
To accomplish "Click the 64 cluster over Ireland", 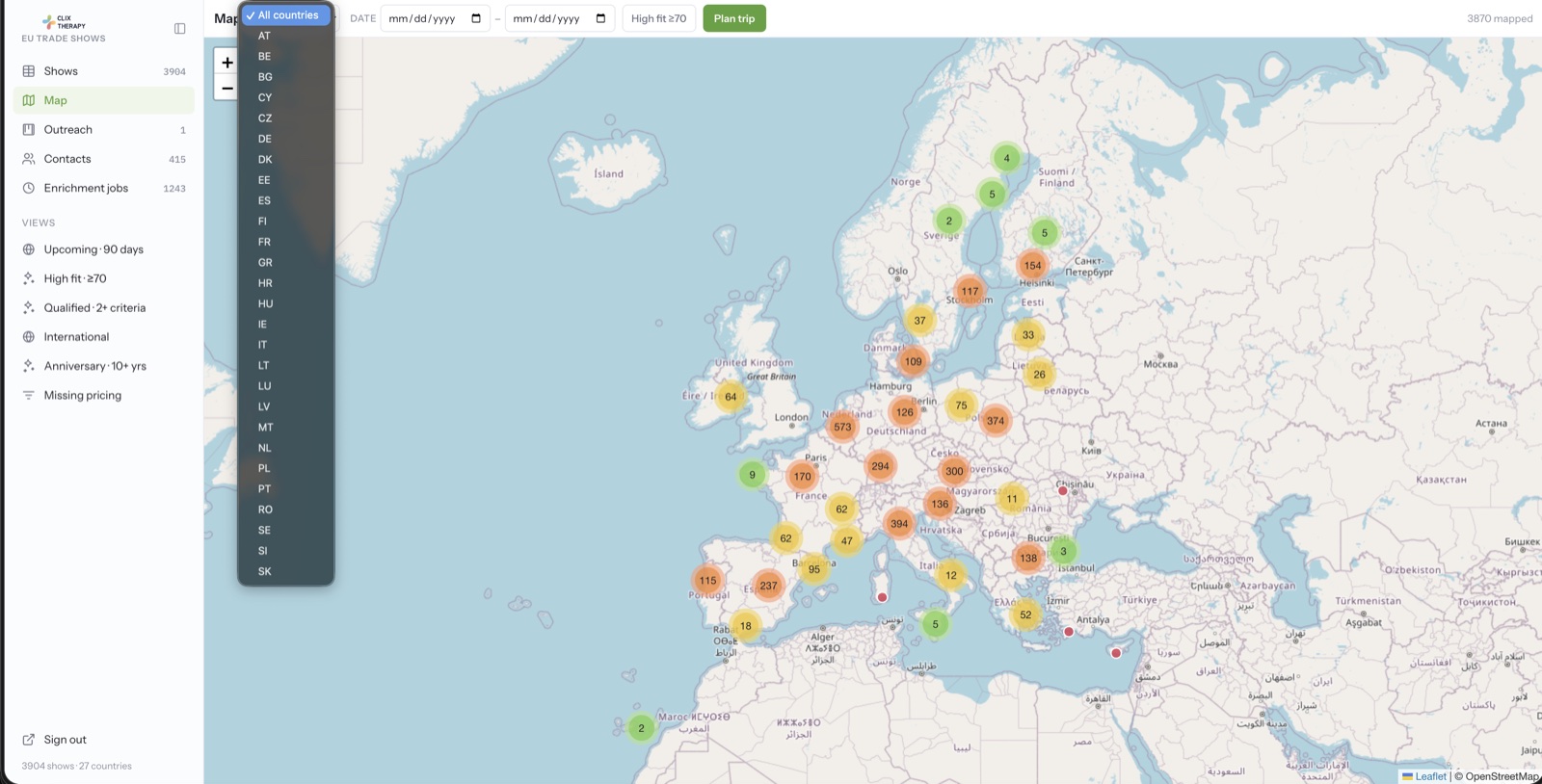I will click(x=731, y=397).
